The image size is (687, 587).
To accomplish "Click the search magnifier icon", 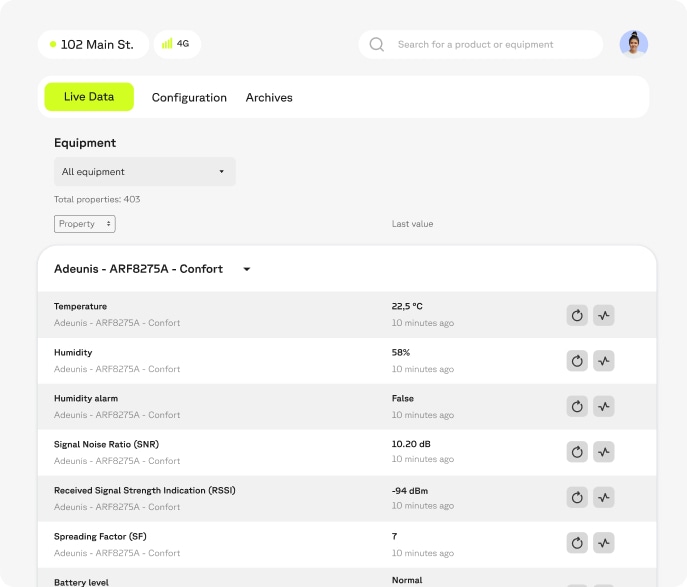I will (x=377, y=44).
